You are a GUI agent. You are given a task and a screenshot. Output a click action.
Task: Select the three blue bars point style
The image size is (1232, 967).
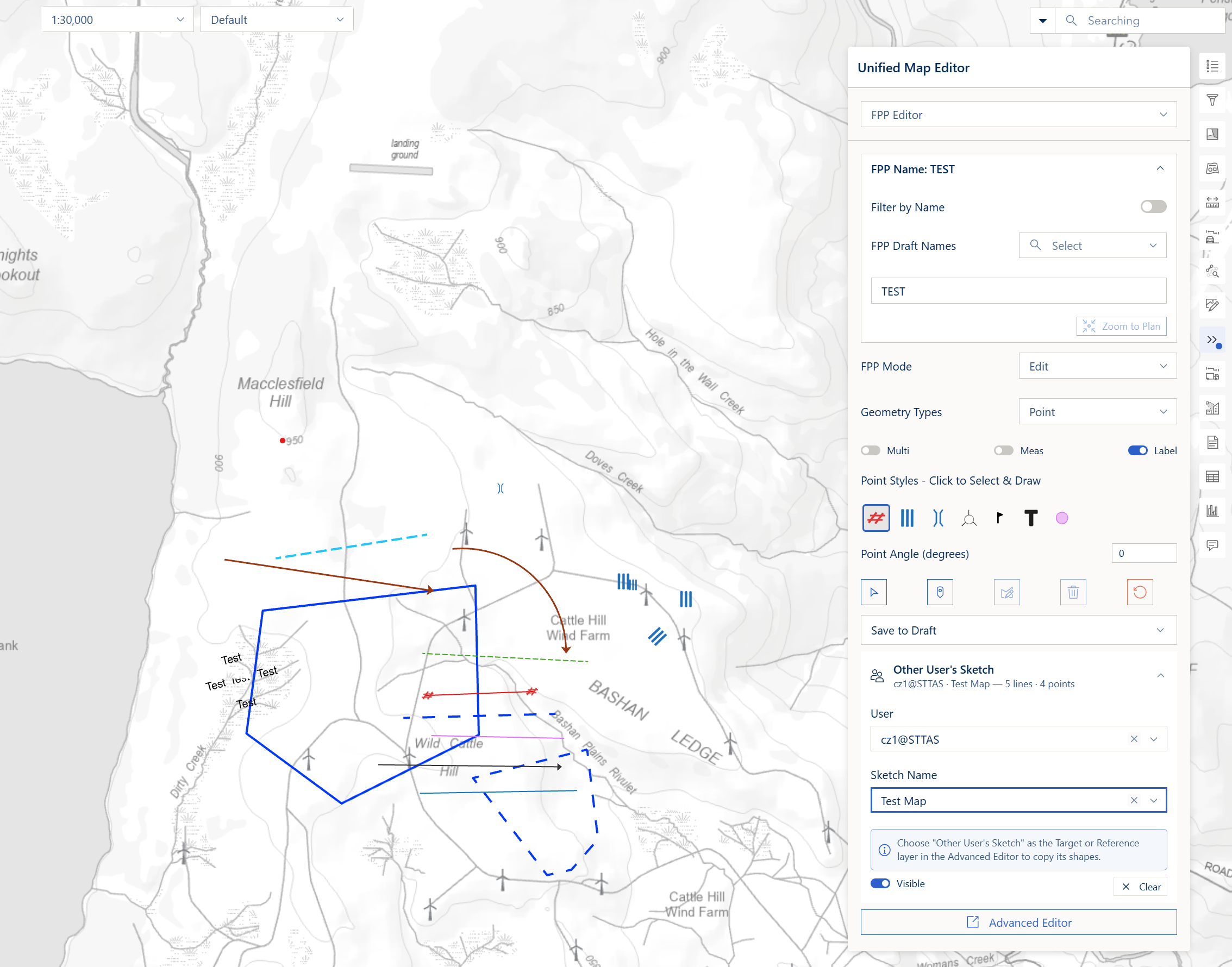click(907, 518)
